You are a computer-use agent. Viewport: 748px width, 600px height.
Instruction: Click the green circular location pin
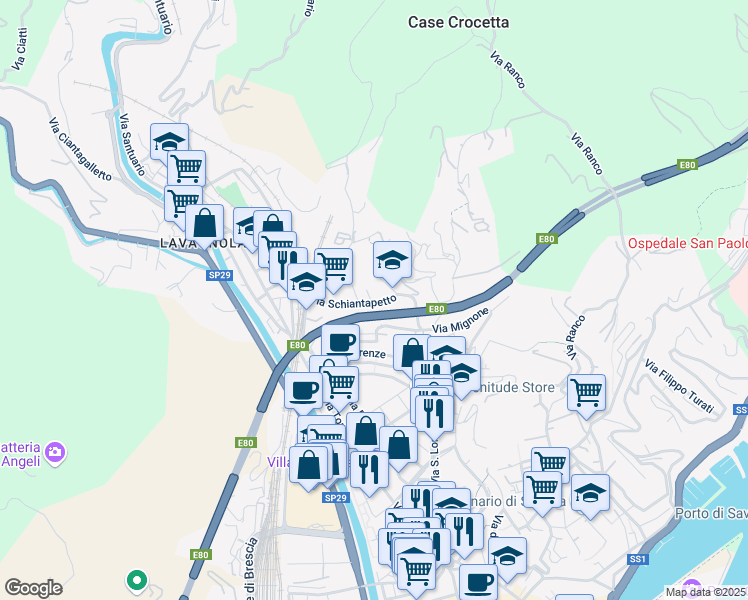click(x=137, y=581)
